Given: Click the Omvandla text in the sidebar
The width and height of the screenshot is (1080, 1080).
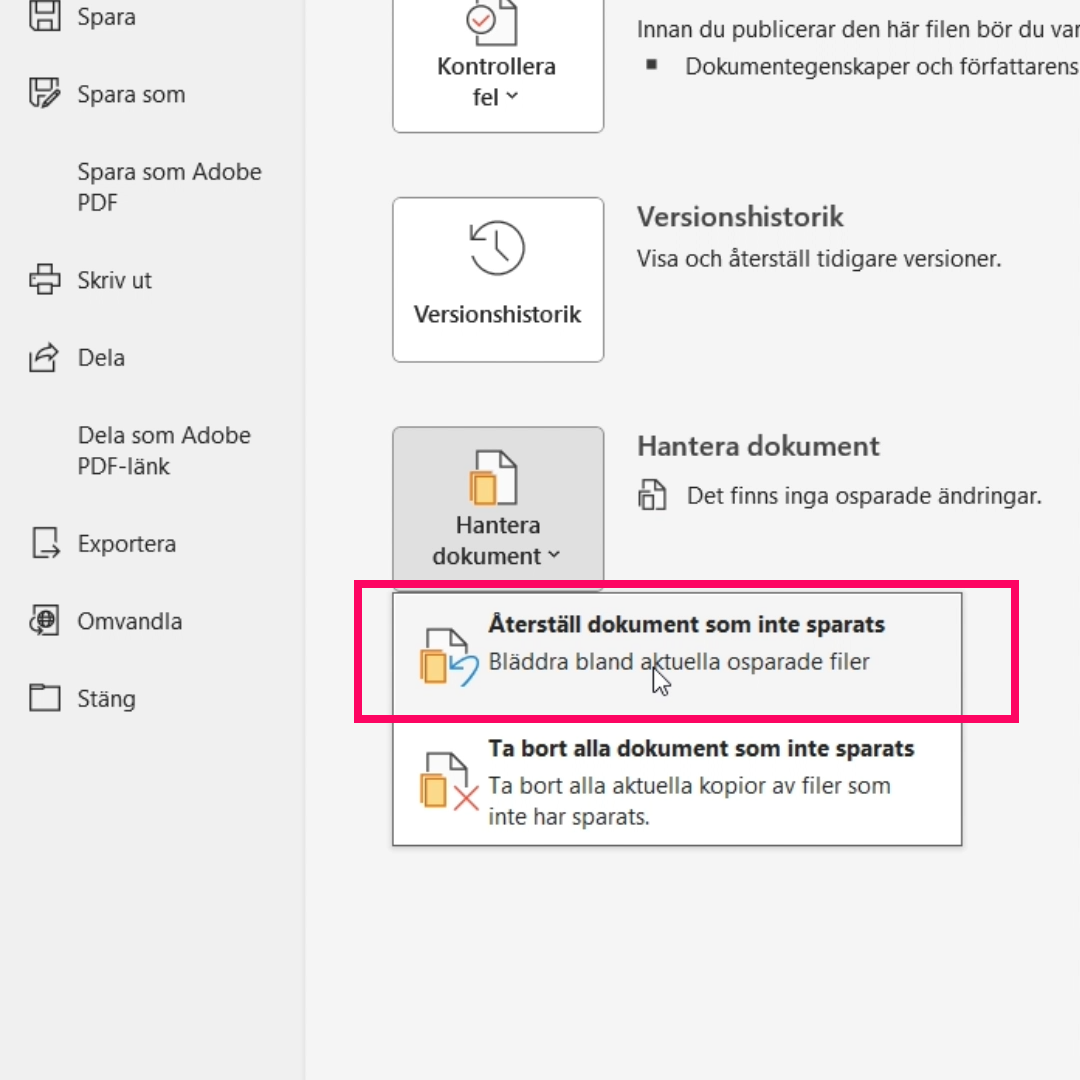Looking at the screenshot, I should (130, 621).
